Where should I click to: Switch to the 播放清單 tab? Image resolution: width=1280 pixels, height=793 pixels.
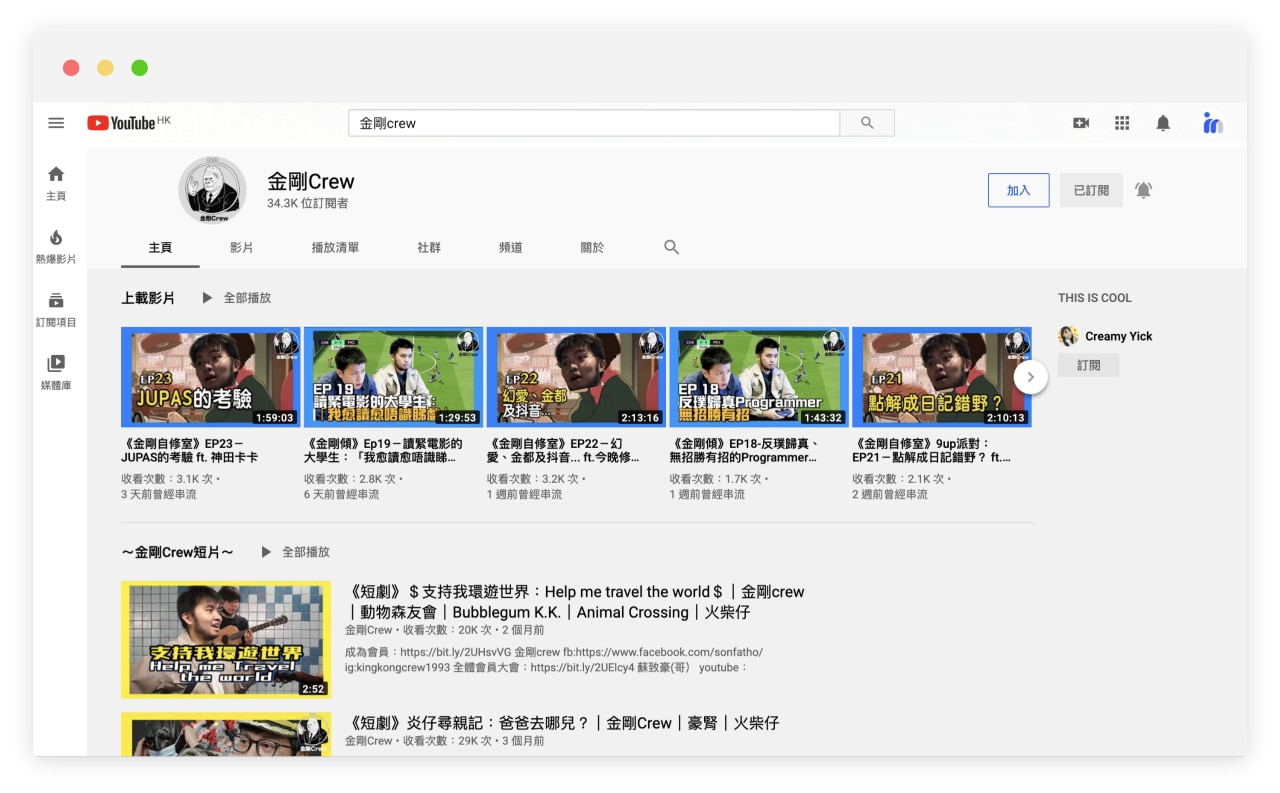(335, 248)
